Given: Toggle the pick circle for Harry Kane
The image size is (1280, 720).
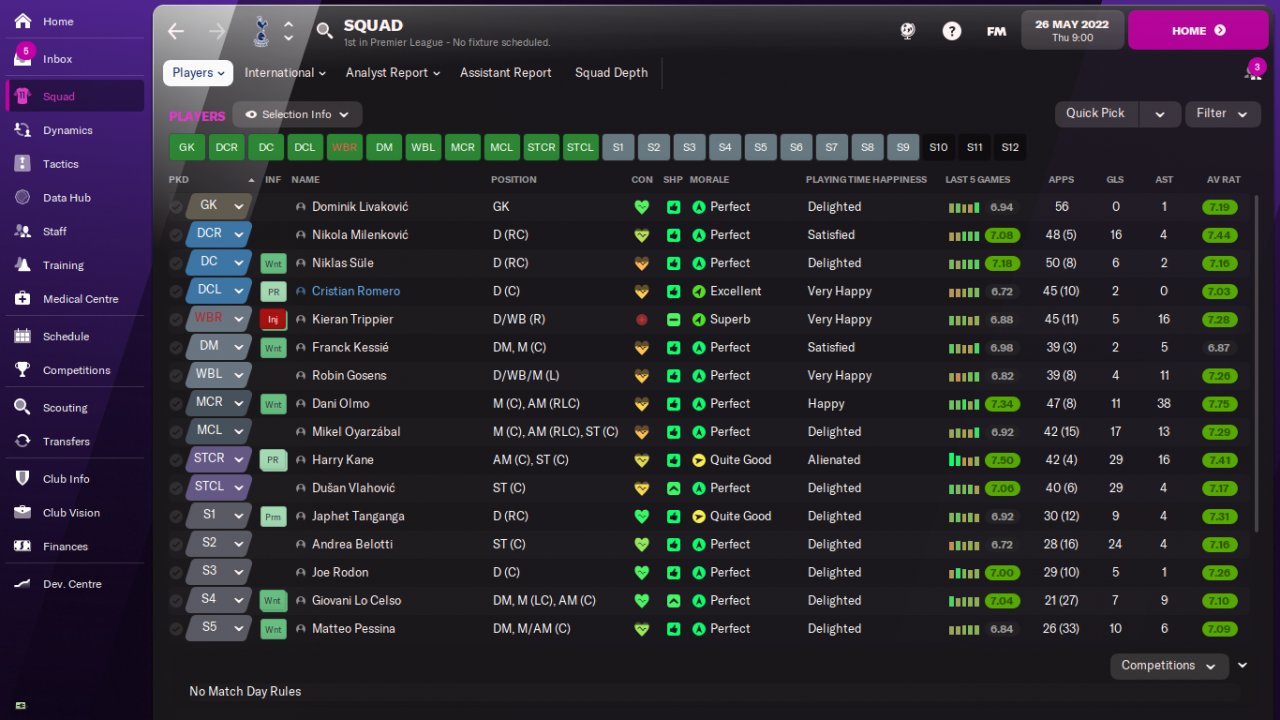Looking at the screenshot, I should point(176,460).
